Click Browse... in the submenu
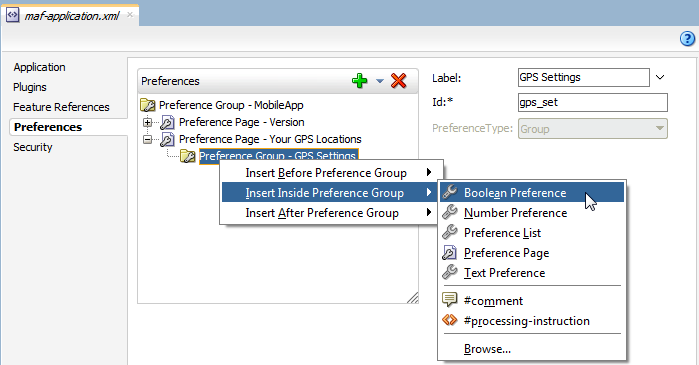Screen dimensions: 699x365 487,349
